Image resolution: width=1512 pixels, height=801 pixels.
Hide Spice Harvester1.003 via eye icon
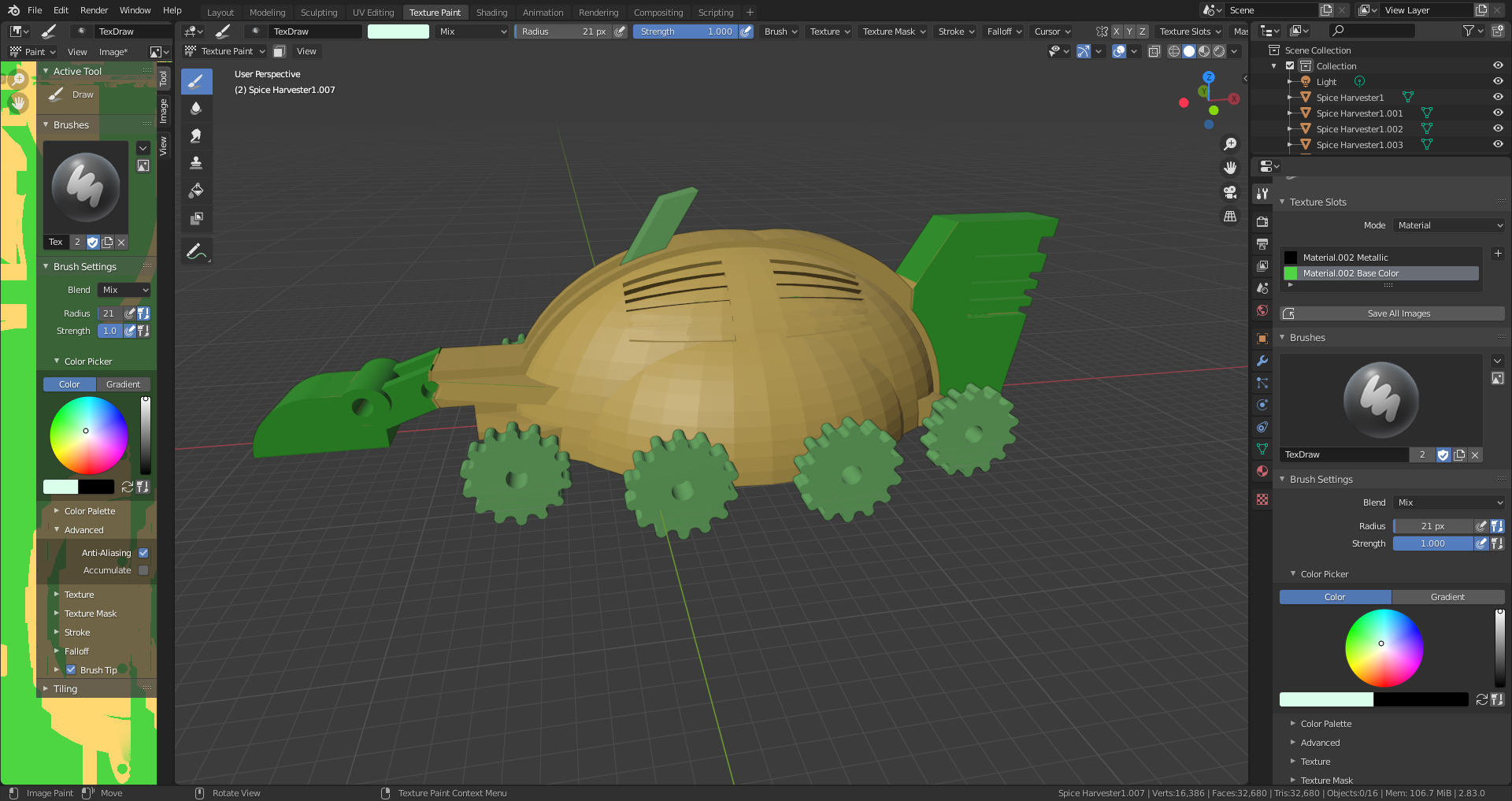tap(1498, 145)
